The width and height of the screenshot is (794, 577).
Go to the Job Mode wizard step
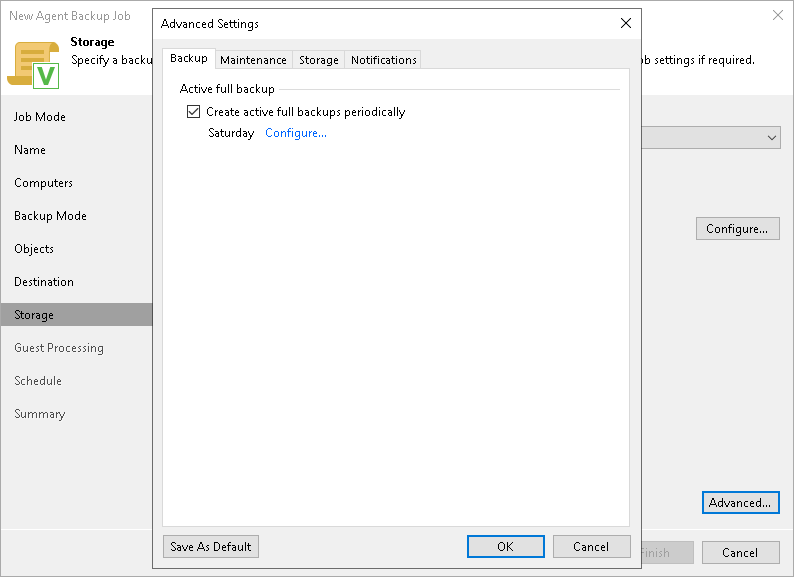pos(39,117)
